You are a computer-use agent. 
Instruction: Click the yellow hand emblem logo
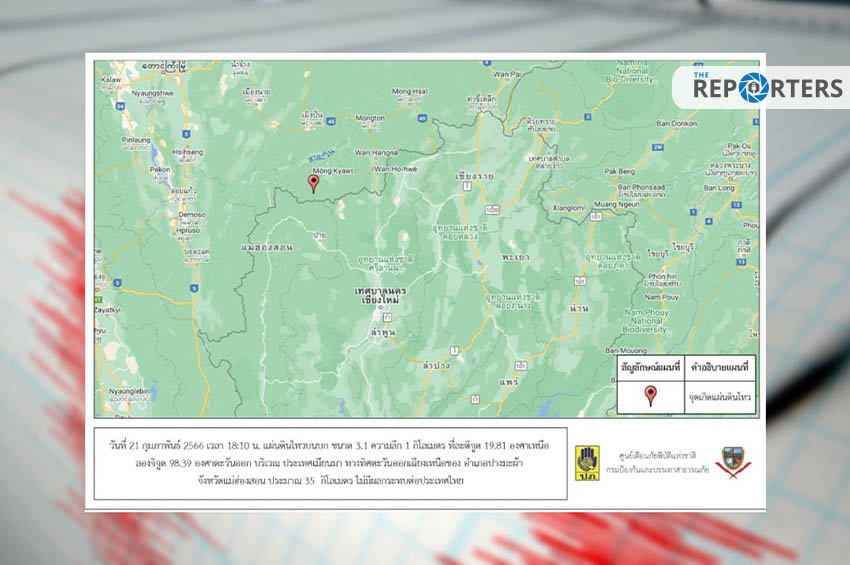click(x=587, y=460)
